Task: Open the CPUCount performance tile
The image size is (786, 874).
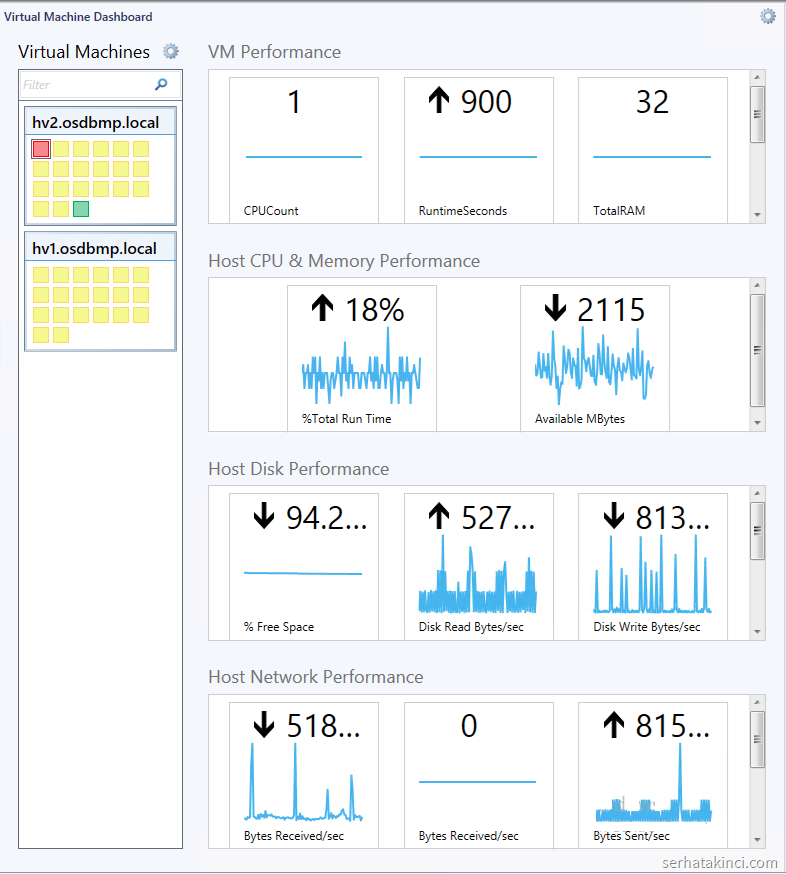Action: pyautogui.click(x=304, y=150)
